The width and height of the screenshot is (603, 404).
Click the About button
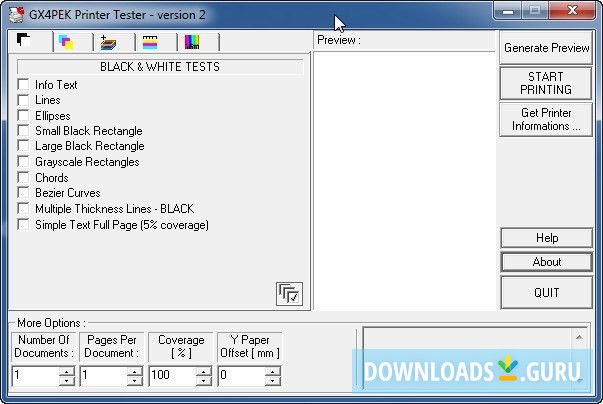pyautogui.click(x=546, y=262)
